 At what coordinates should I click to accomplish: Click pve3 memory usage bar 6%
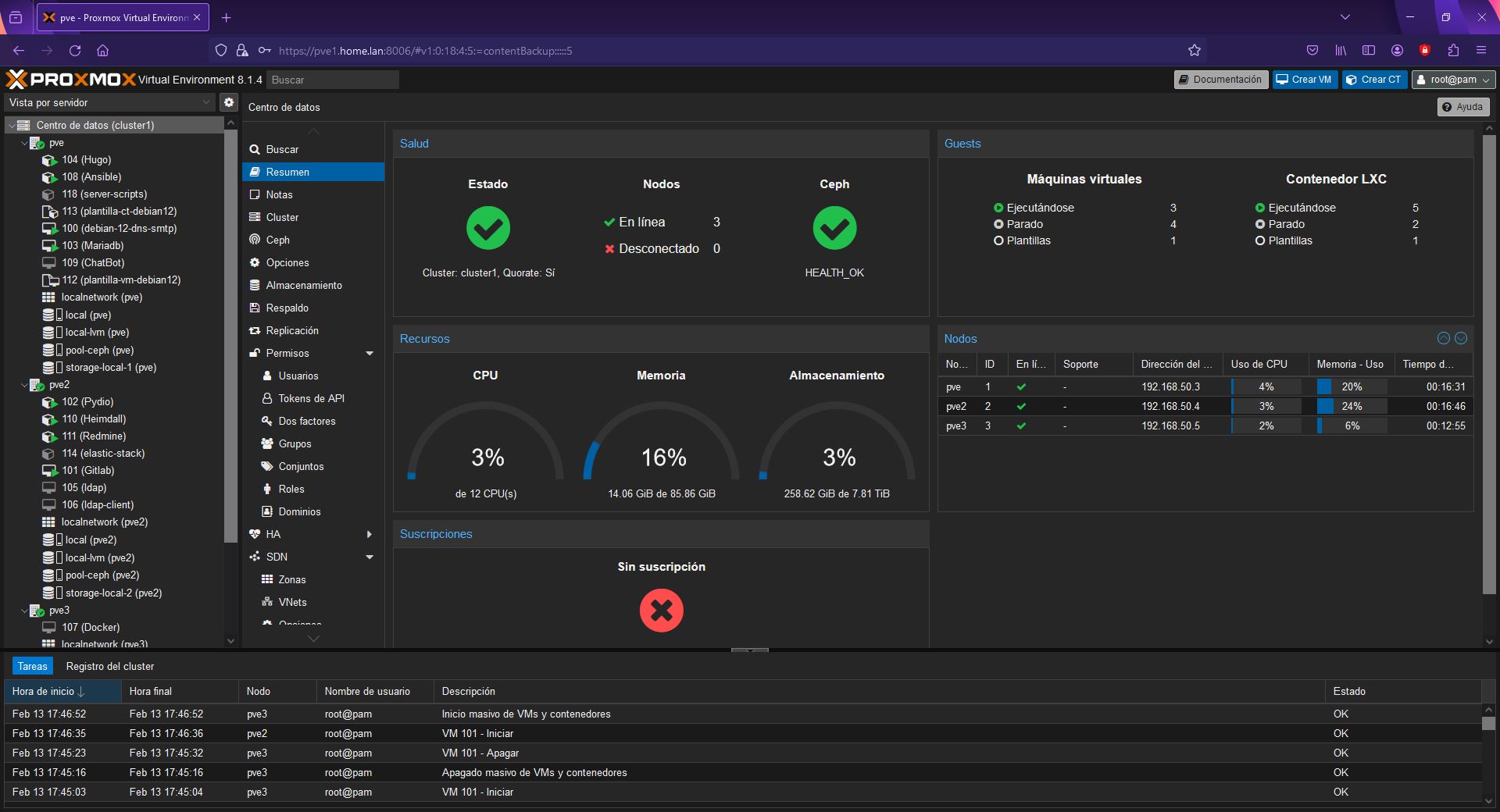tap(1352, 426)
